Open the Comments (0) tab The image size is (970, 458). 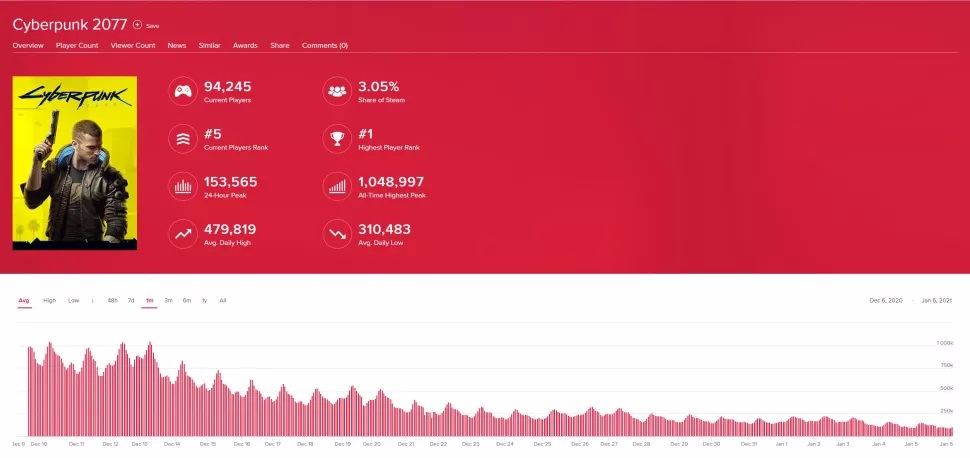click(x=325, y=45)
